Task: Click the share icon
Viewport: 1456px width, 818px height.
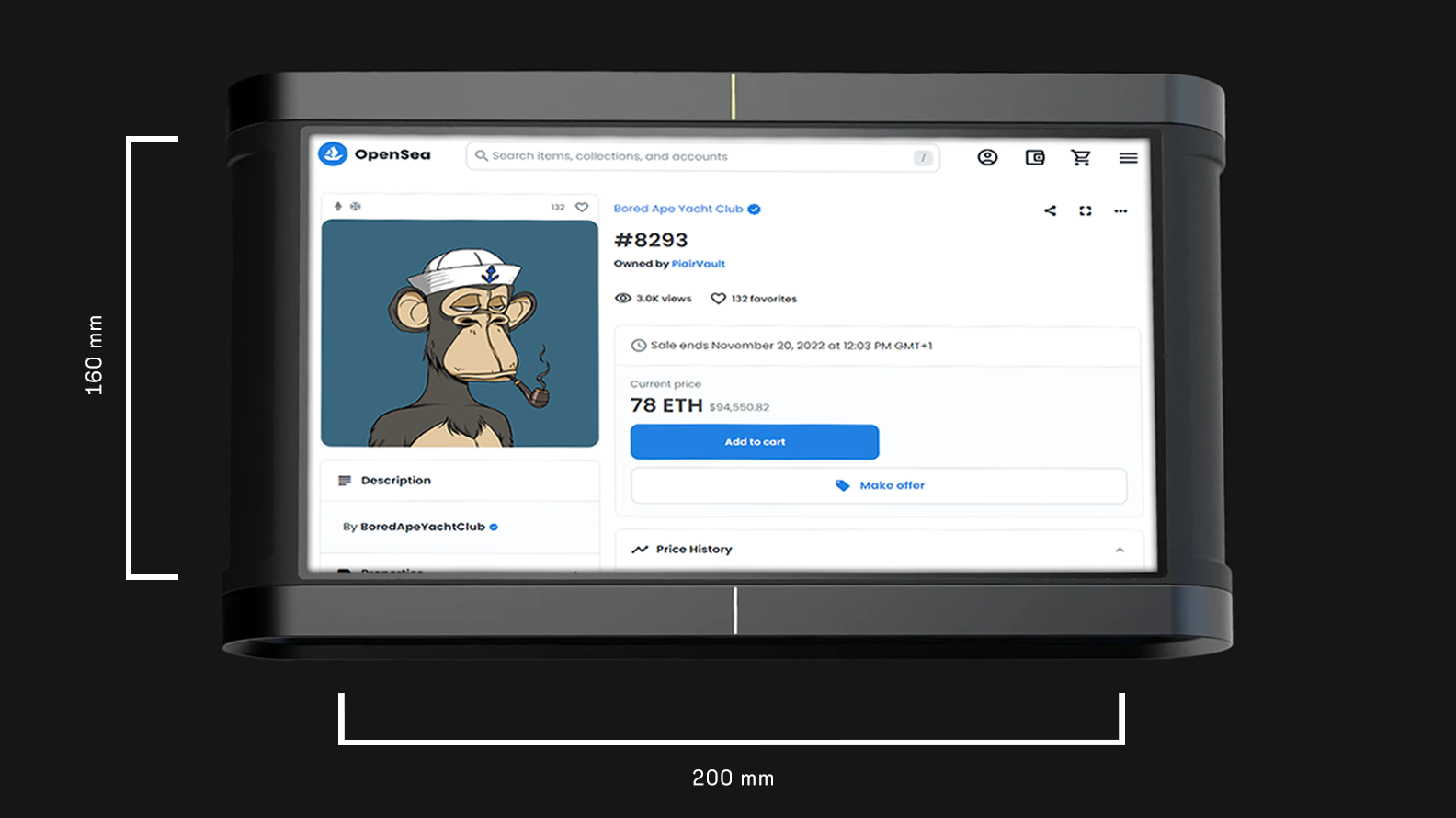Action: tap(1050, 210)
